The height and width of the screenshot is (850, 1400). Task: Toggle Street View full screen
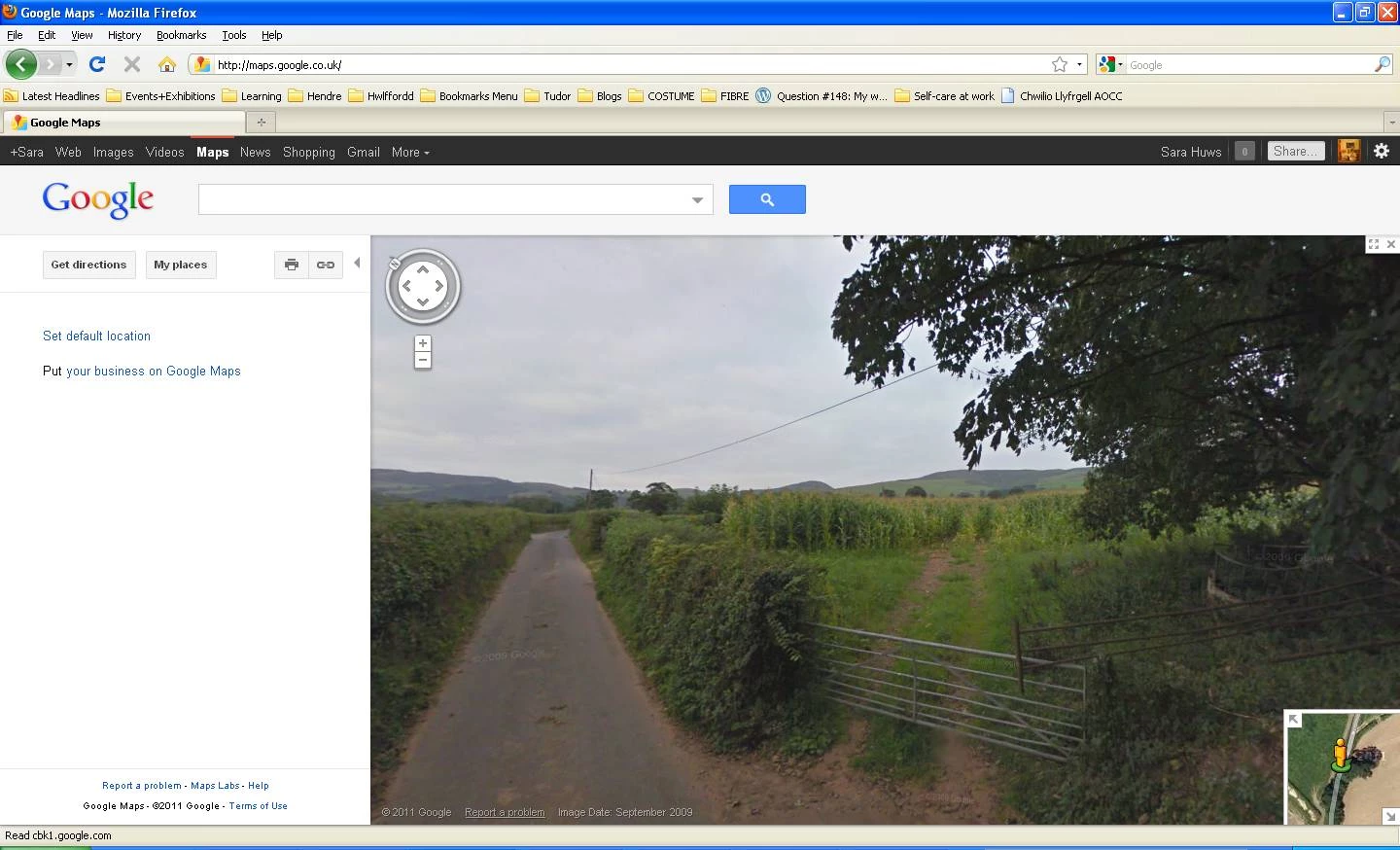[1374, 244]
